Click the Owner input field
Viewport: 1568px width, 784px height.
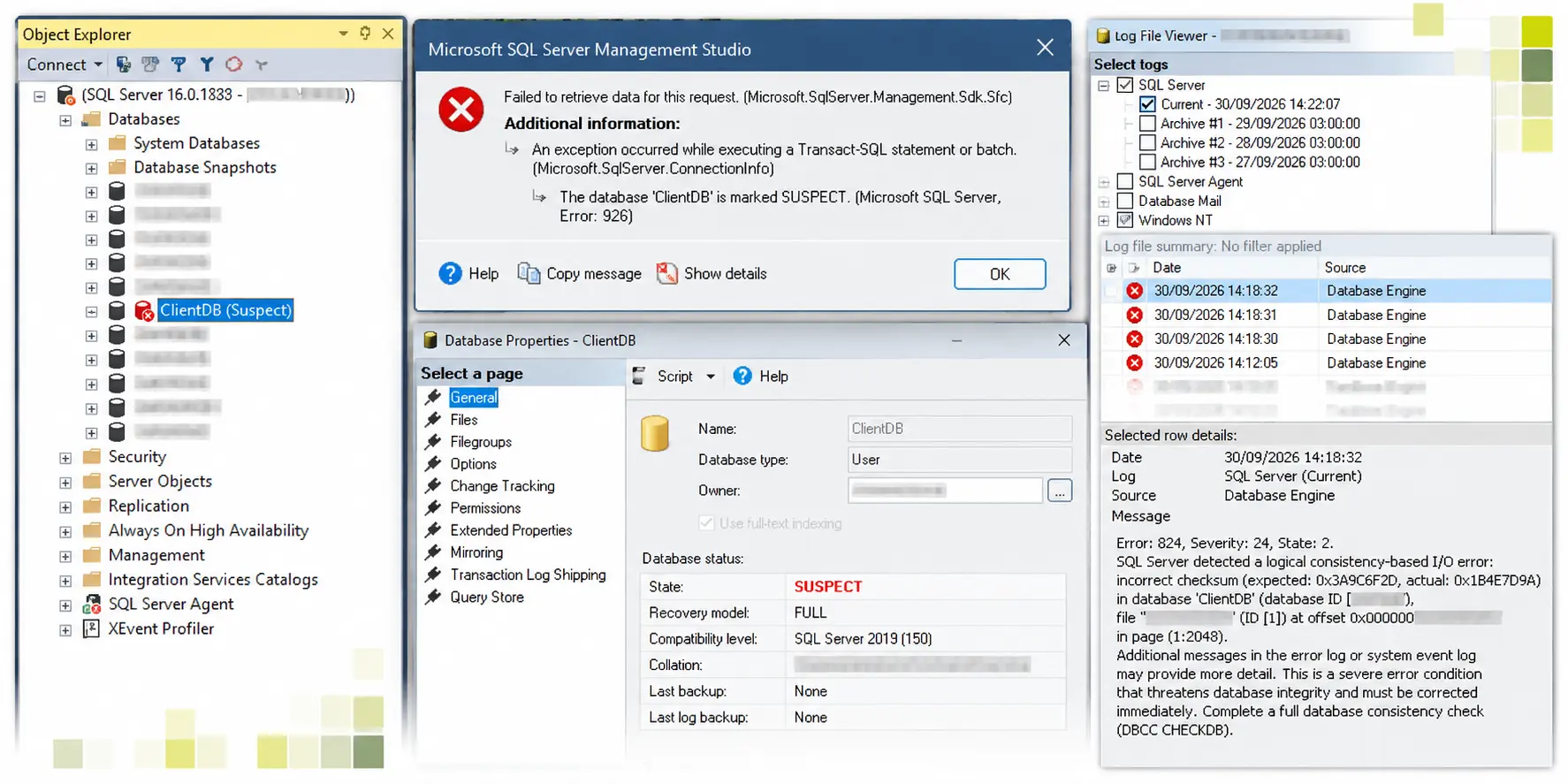coord(945,491)
